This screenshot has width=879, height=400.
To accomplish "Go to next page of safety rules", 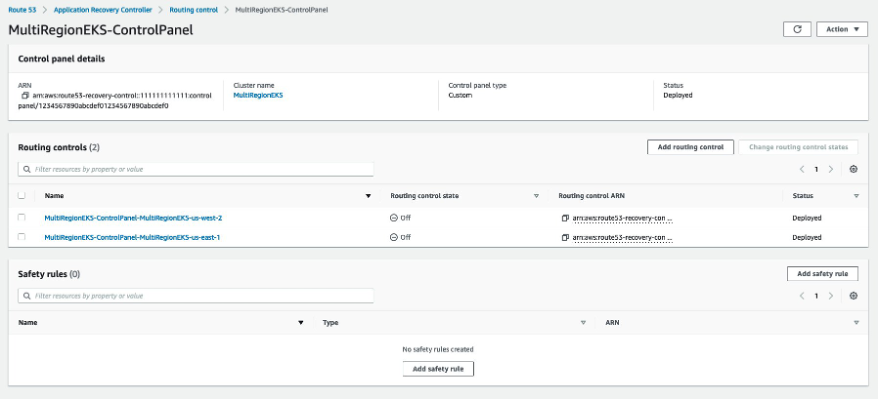I will pyautogui.click(x=831, y=296).
